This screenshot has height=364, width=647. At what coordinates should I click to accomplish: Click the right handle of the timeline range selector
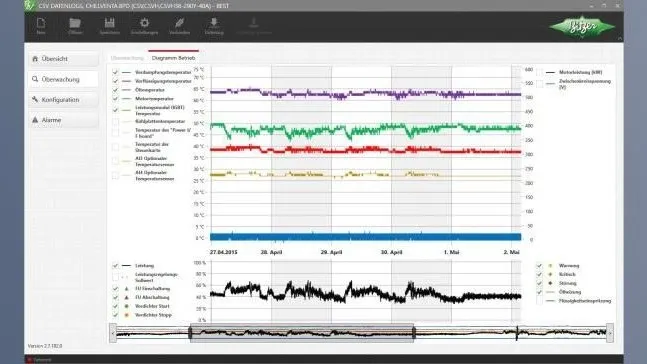tap(414, 333)
